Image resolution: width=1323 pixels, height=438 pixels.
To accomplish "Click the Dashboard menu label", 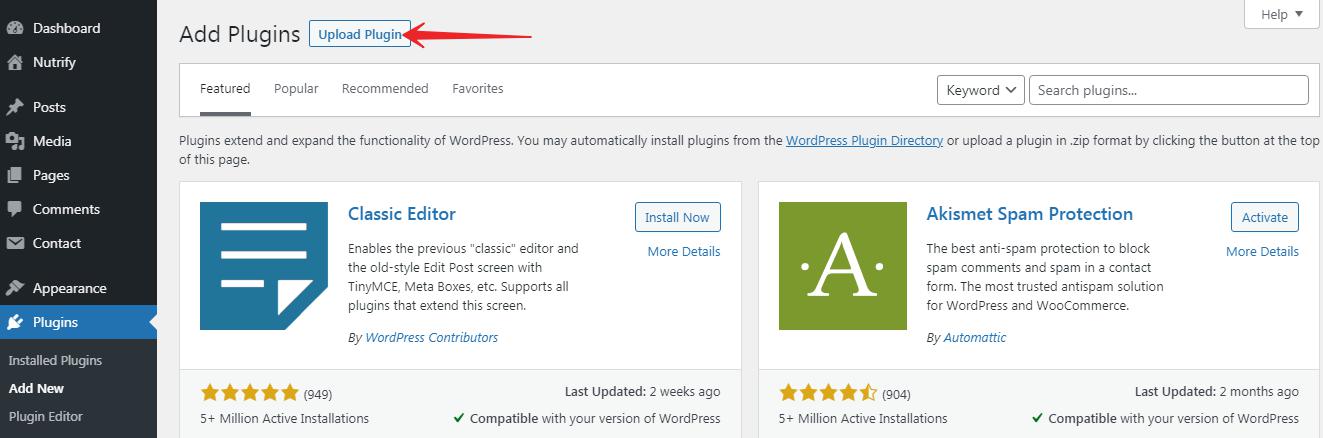I will [x=67, y=28].
